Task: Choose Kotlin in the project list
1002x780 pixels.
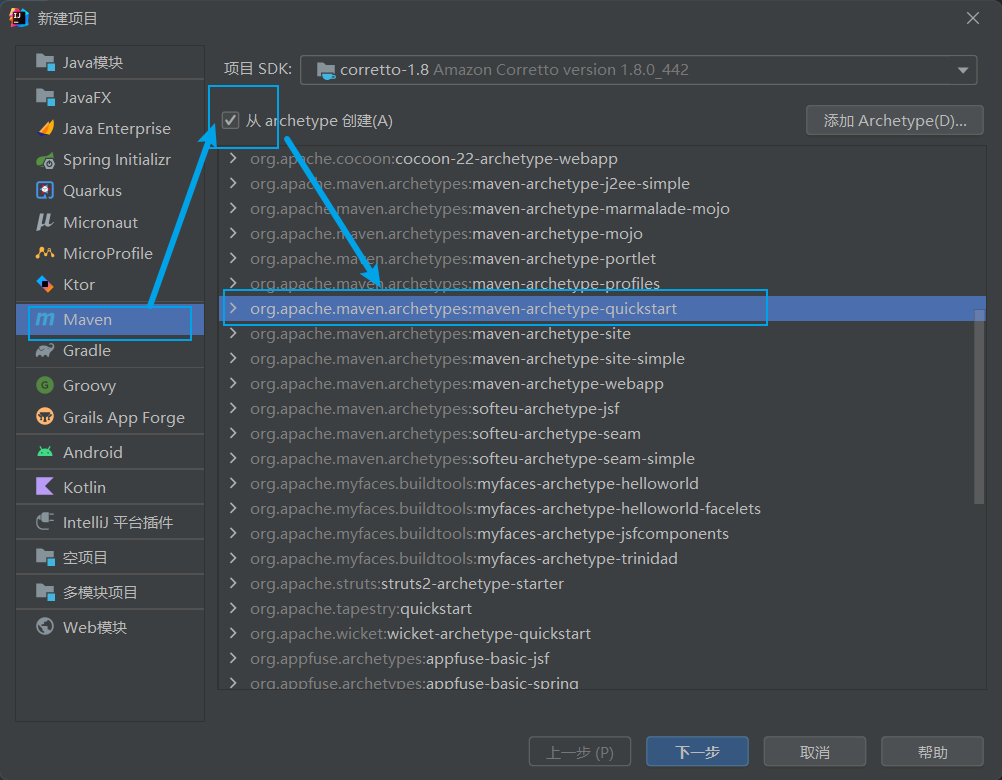Action: pyautogui.click(x=110, y=487)
